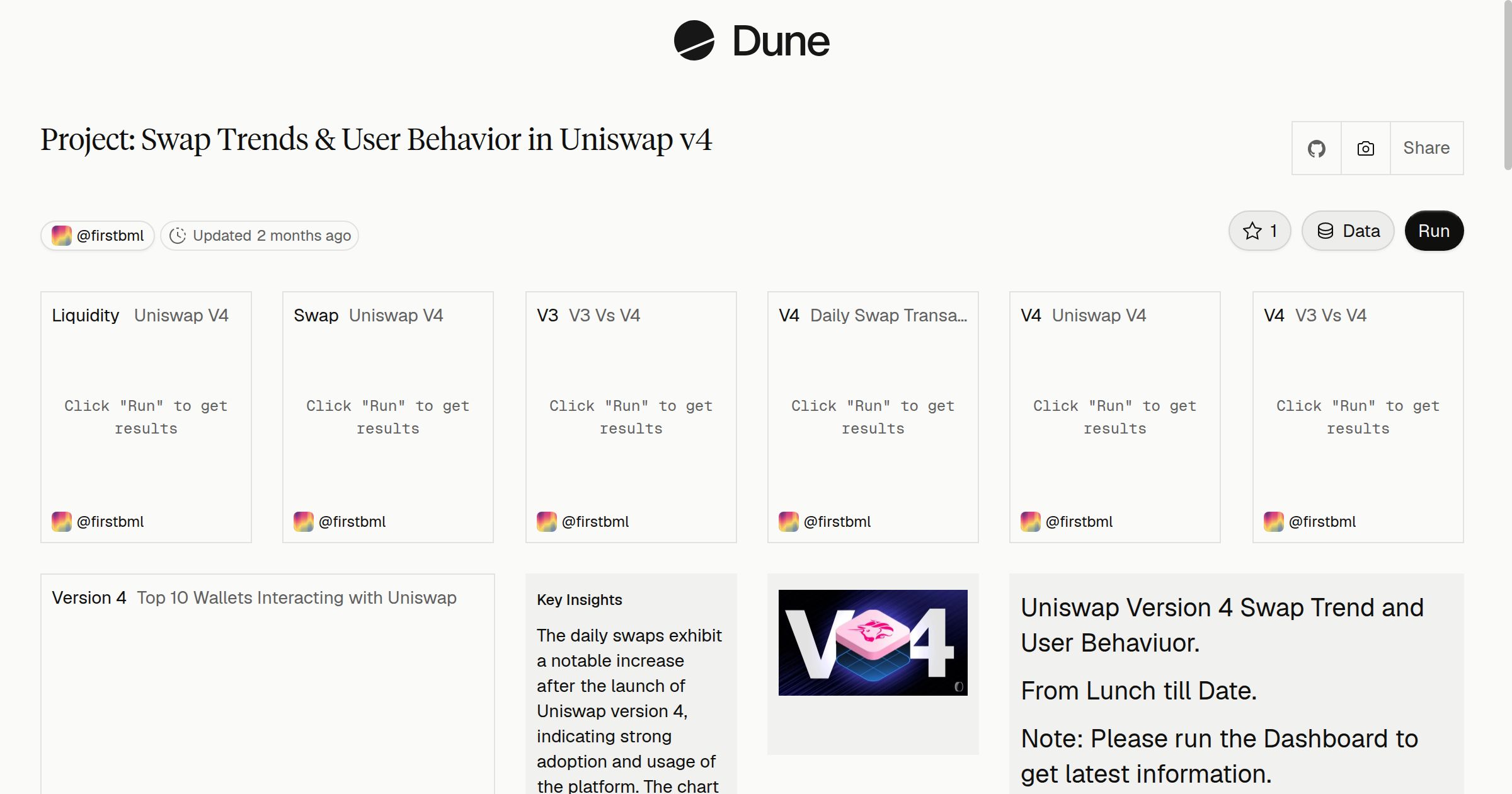Screen dimensions: 1512x794
Task: Click the clock icon beside Updated
Action: click(x=178, y=236)
